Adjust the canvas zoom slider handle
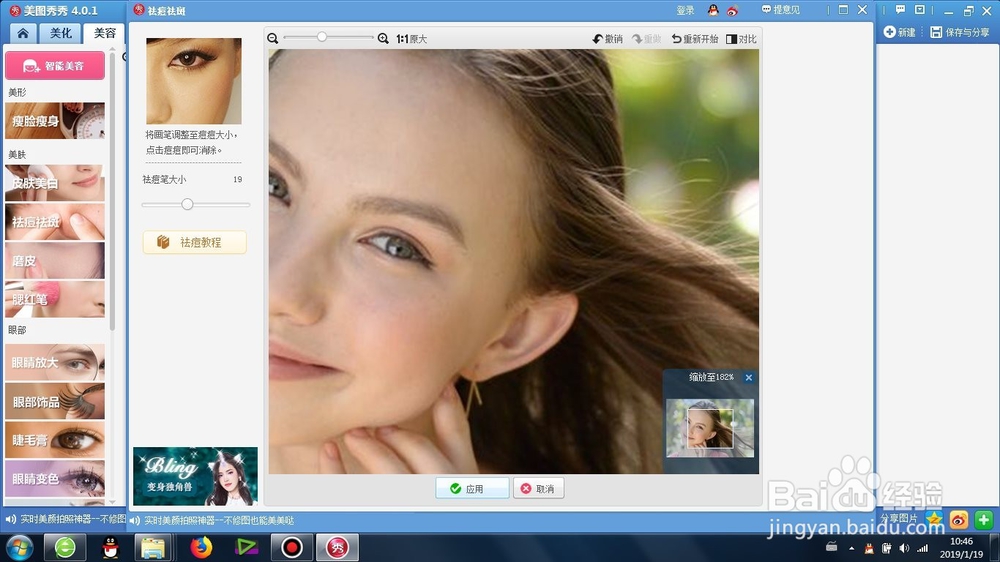The width and height of the screenshot is (1000, 562). [322, 37]
